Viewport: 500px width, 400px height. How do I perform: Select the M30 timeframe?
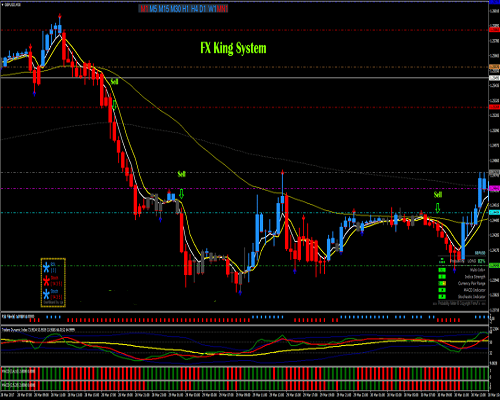[x=176, y=9]
